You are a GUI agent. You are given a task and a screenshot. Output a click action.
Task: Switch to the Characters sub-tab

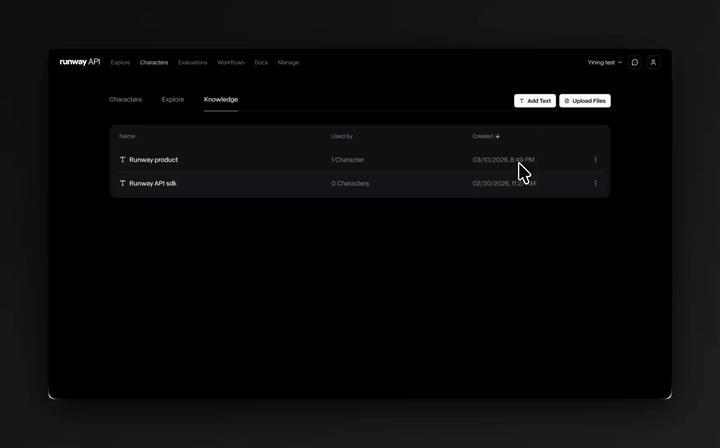[x=125, y=100]
